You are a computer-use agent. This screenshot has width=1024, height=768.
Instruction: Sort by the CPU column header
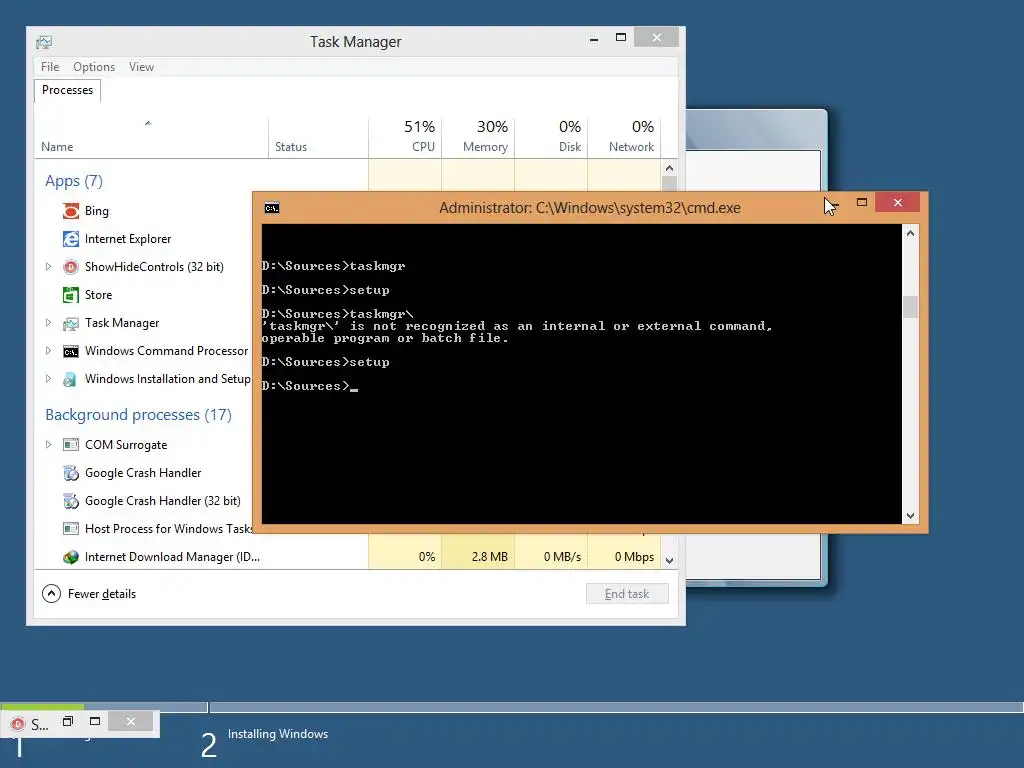[405, 137]
